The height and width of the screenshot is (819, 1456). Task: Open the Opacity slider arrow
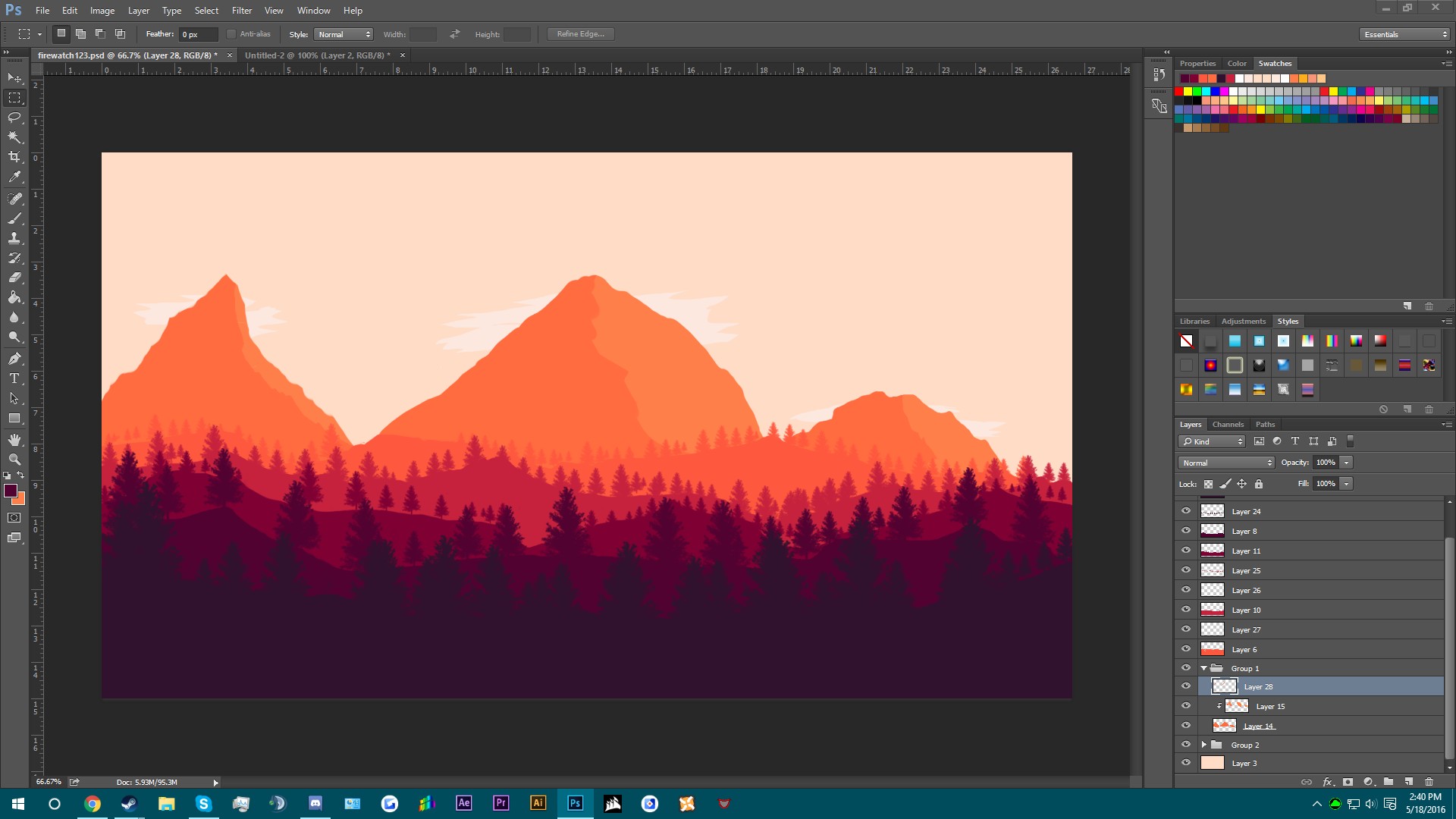tap(1346, 463)
